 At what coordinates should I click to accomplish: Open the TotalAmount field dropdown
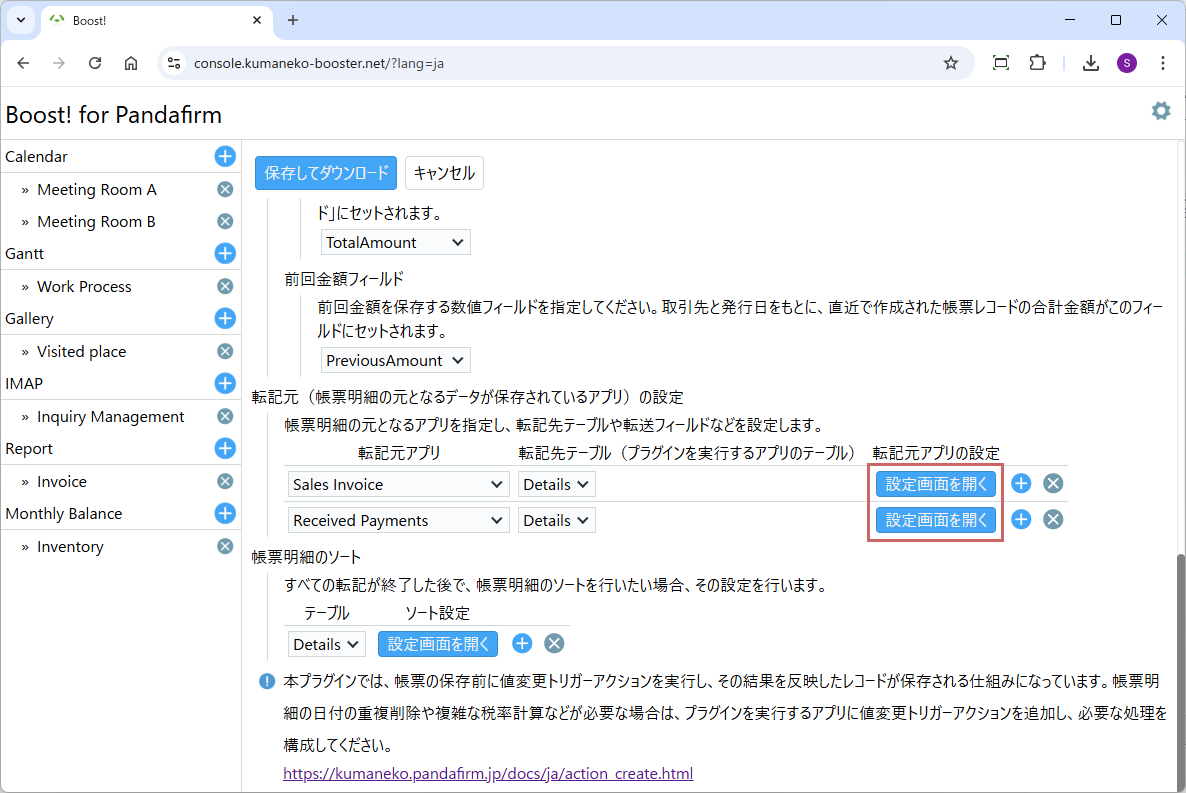396,242
